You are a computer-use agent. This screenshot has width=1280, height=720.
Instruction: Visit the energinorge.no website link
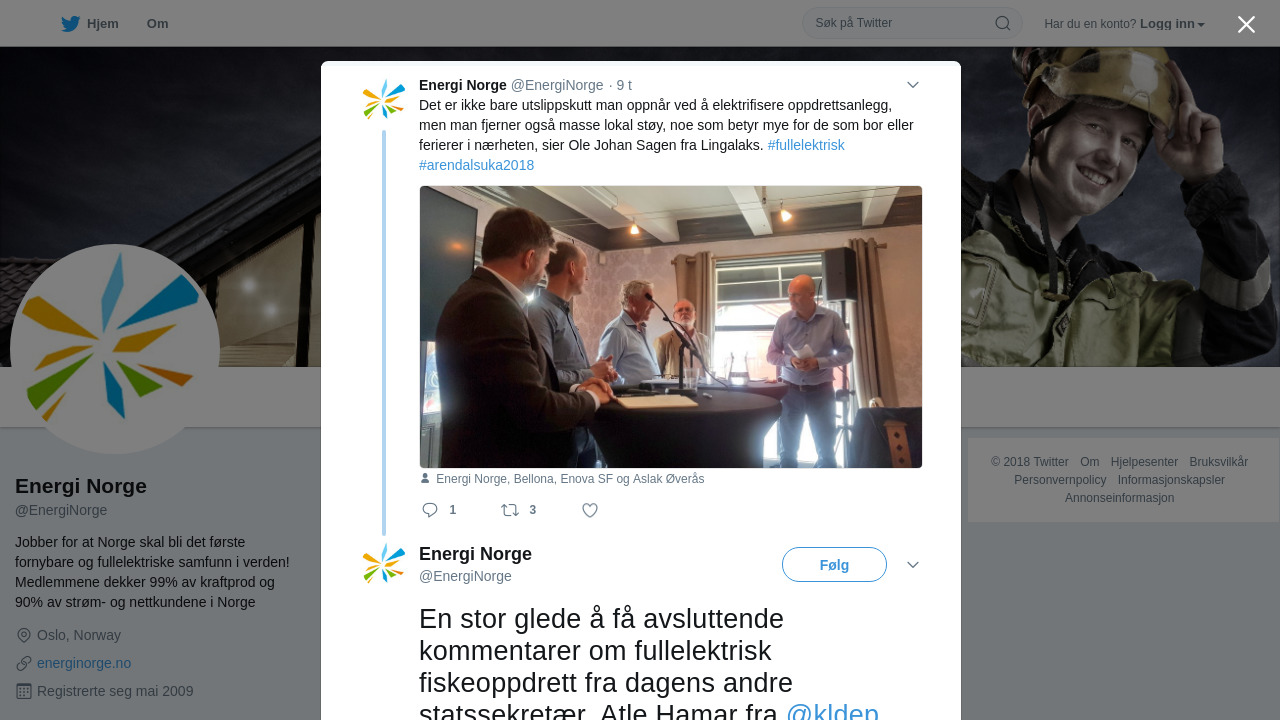point(84,663)
